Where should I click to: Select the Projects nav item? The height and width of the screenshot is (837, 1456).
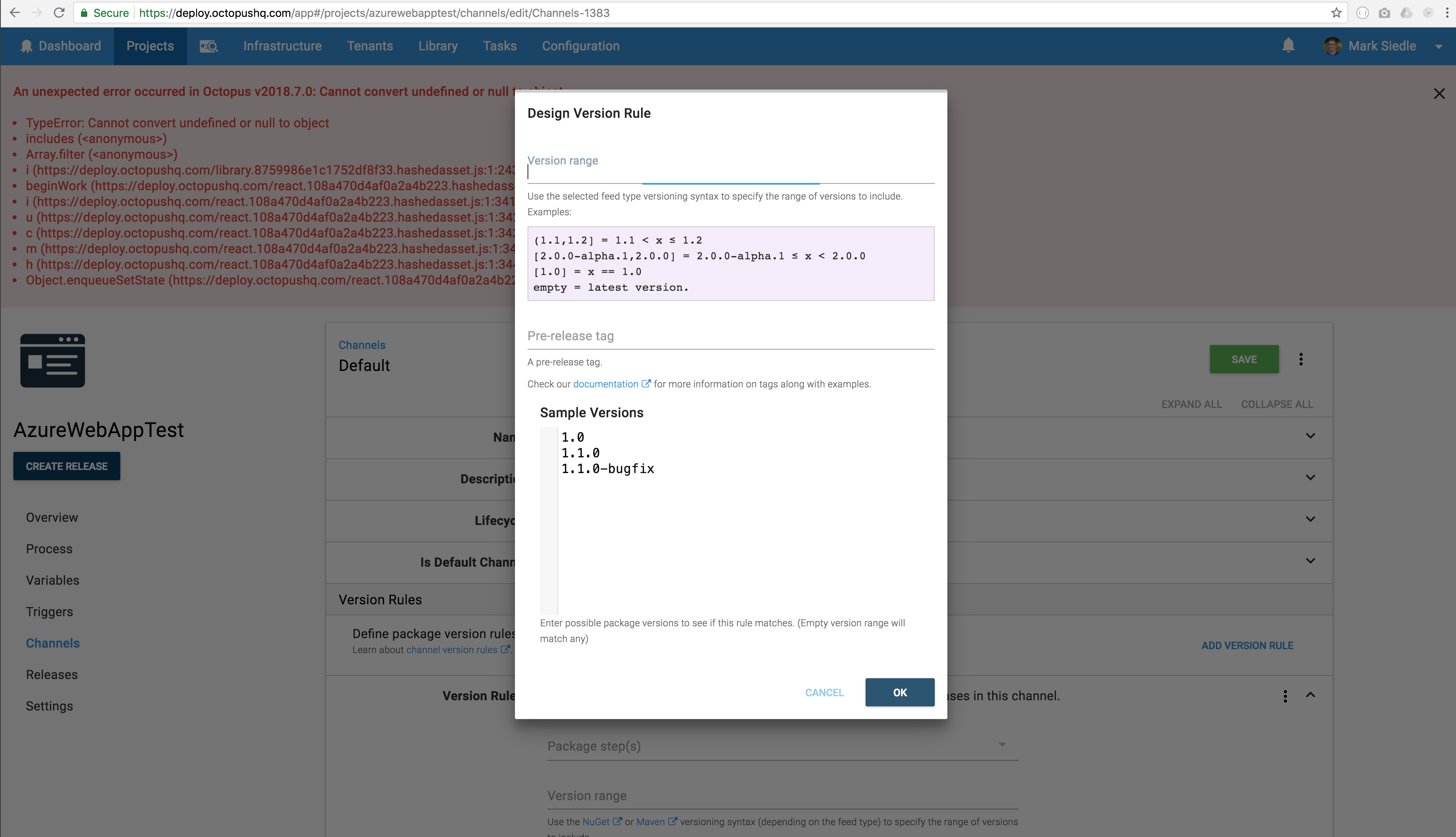click(150, 46)
